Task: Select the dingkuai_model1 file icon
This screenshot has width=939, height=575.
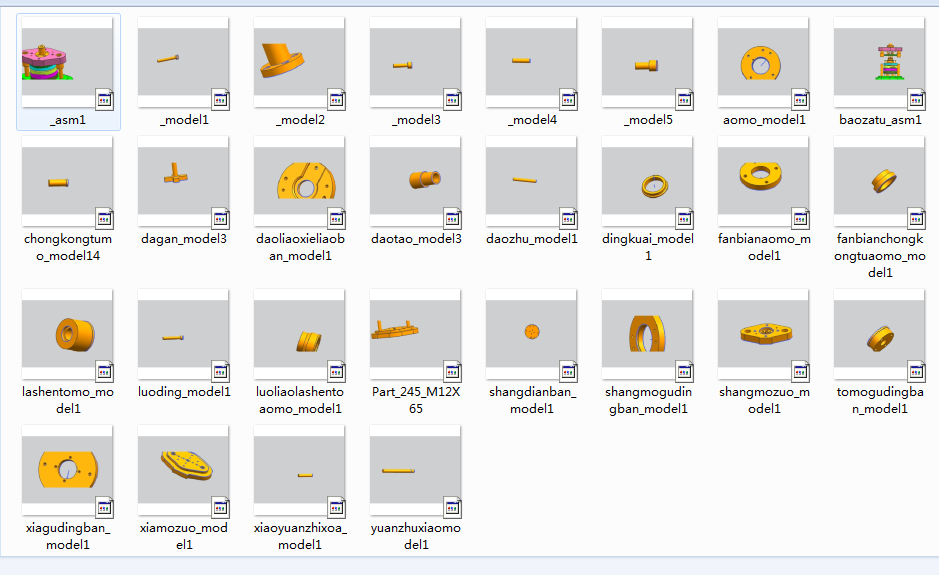Action: tap(648, 181)
